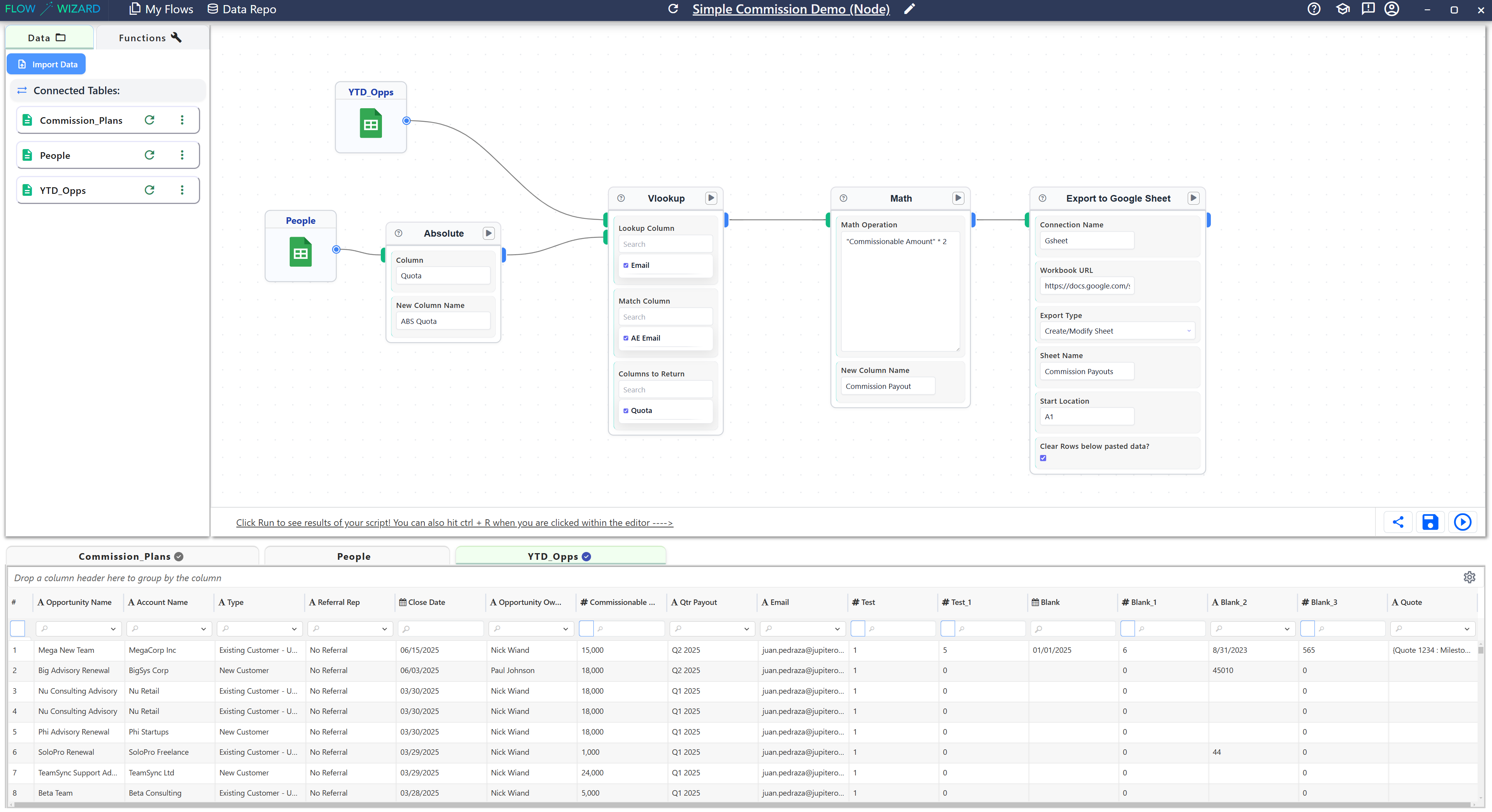Edit the flow name with the pencil icon
The image size is (1492, 812).
click(909, 9)
